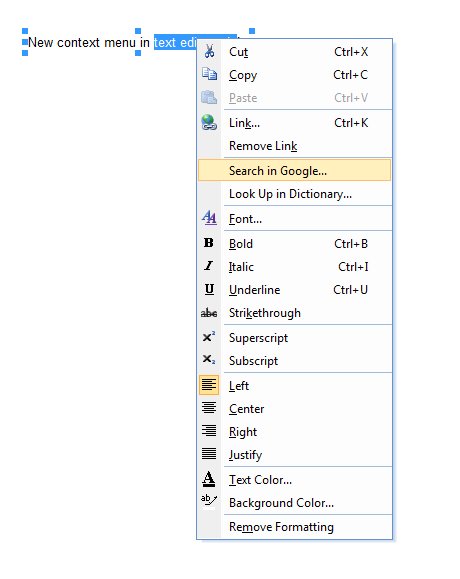Toggle Center alignment
Viewport: 460px width, 579px height.
click(x=295, y=408)
